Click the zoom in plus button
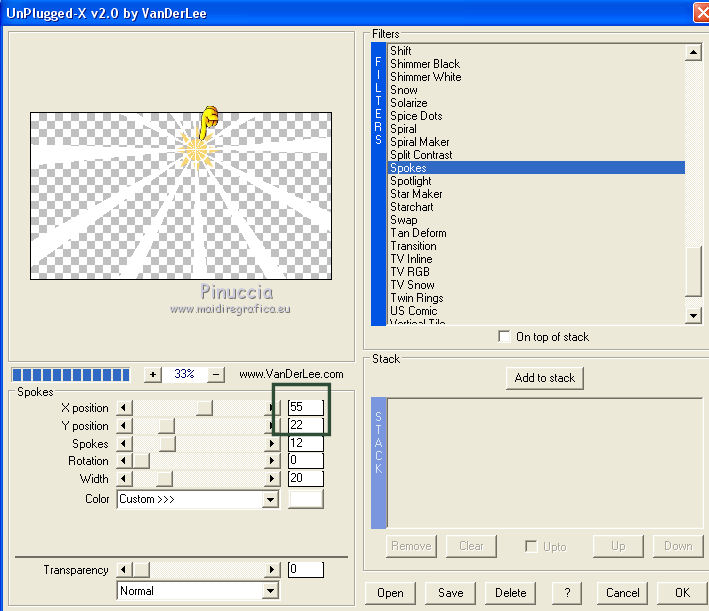709x611 pixels. [x=152, y=374]
